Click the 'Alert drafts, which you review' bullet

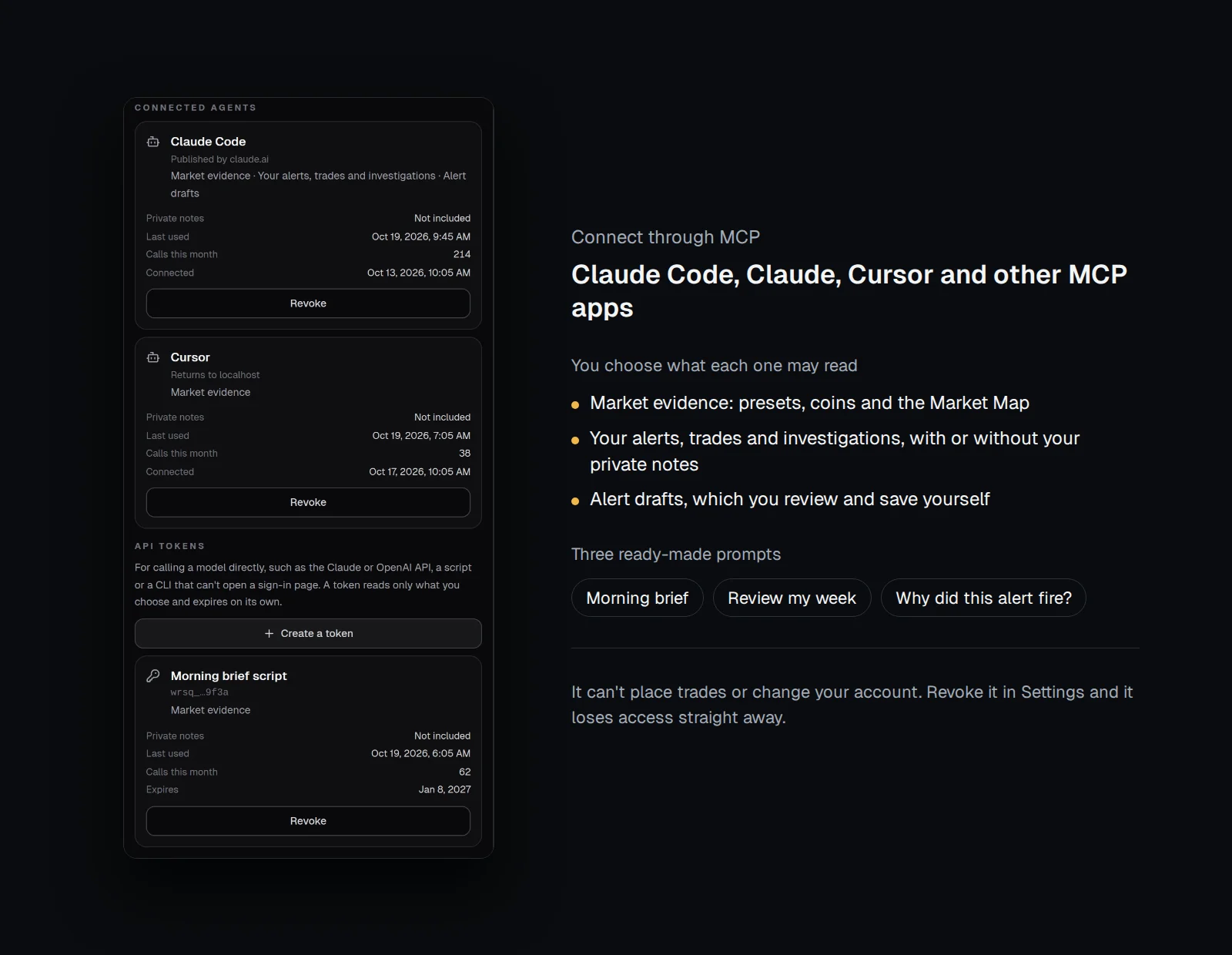tap(790, 499)
